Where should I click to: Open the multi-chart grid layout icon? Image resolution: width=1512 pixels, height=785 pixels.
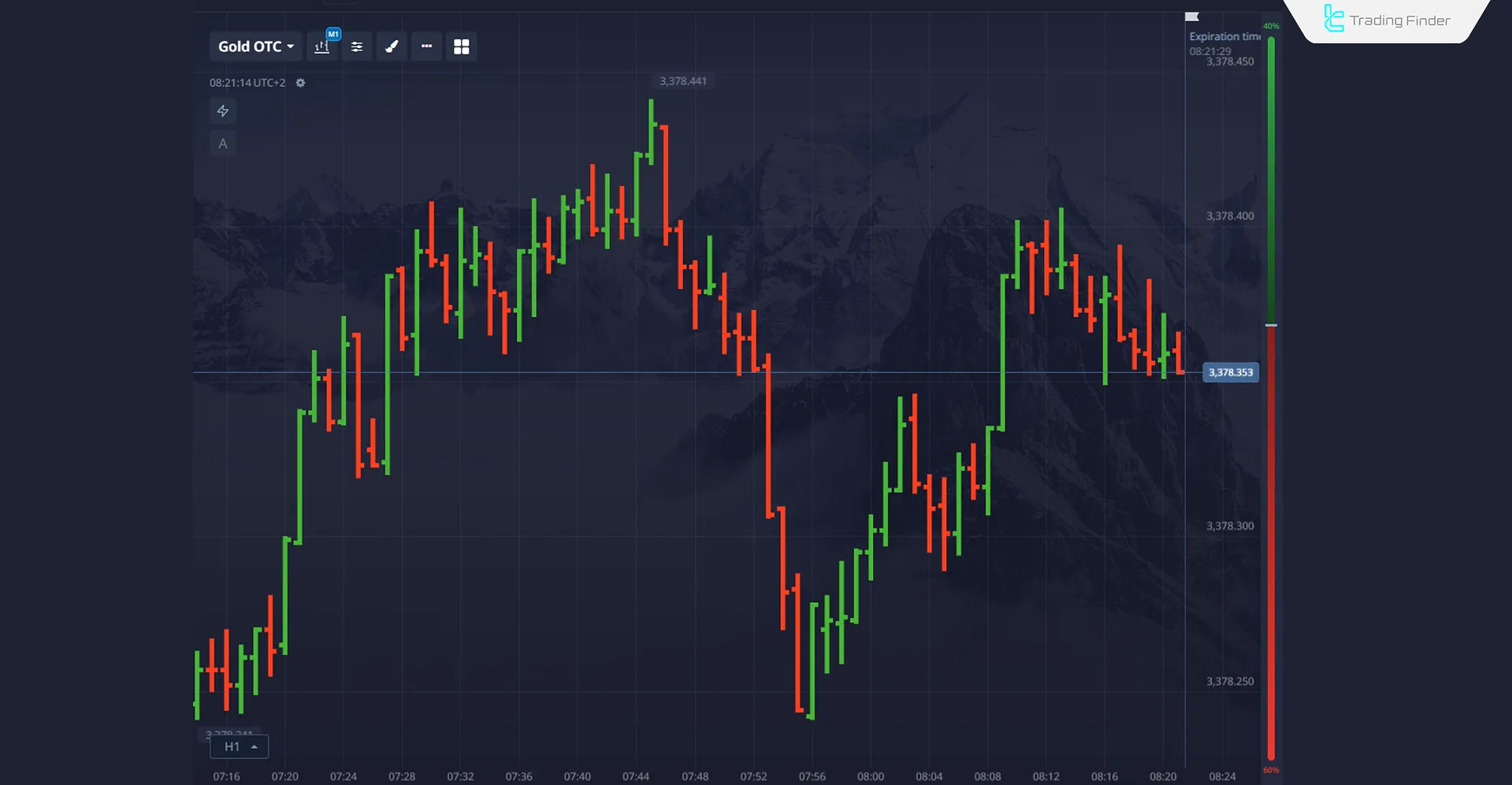click(x=462, y=47)
